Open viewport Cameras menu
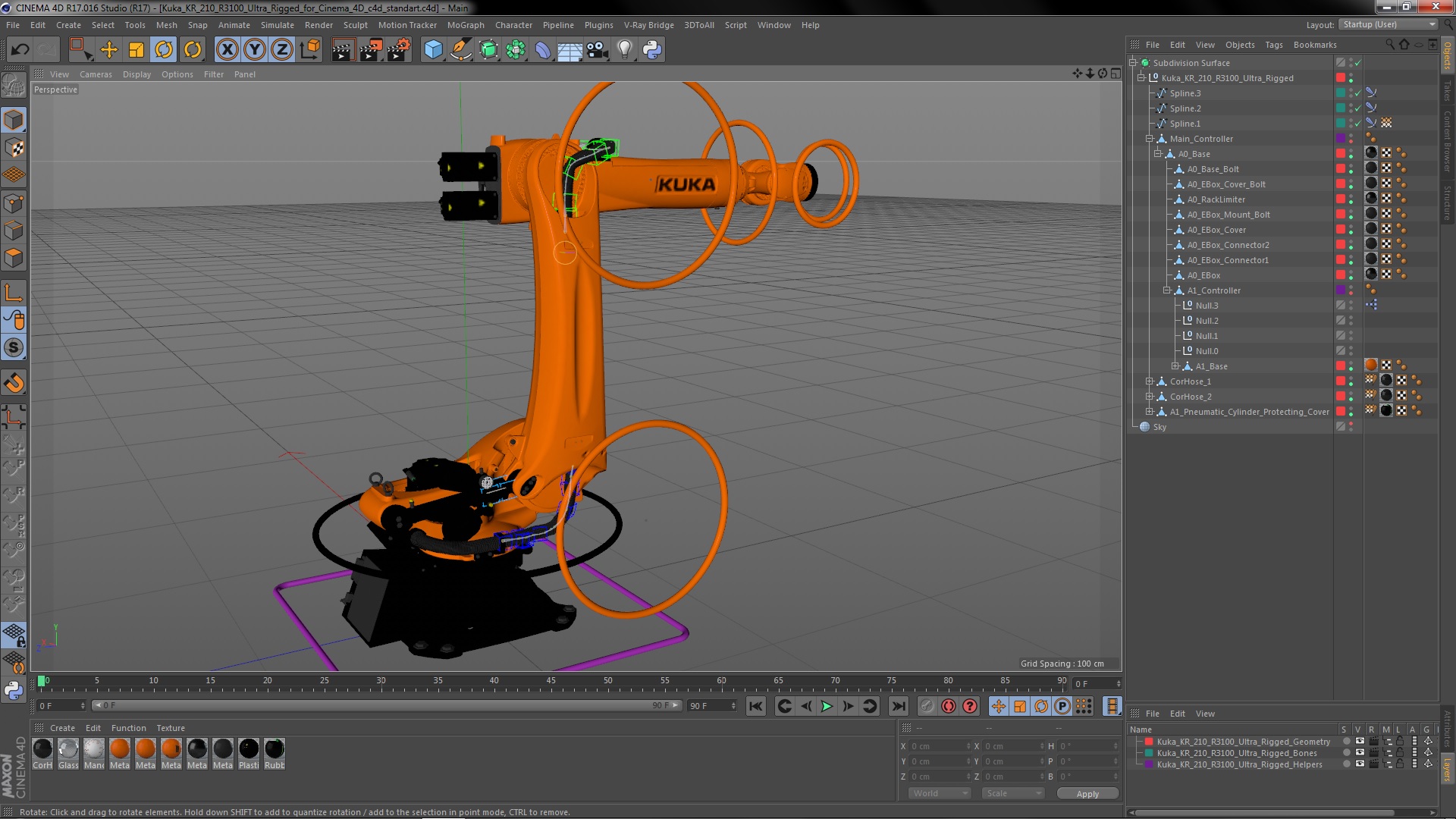The width and height of the screenshot is (1456, 819). [x=96, y=74]
